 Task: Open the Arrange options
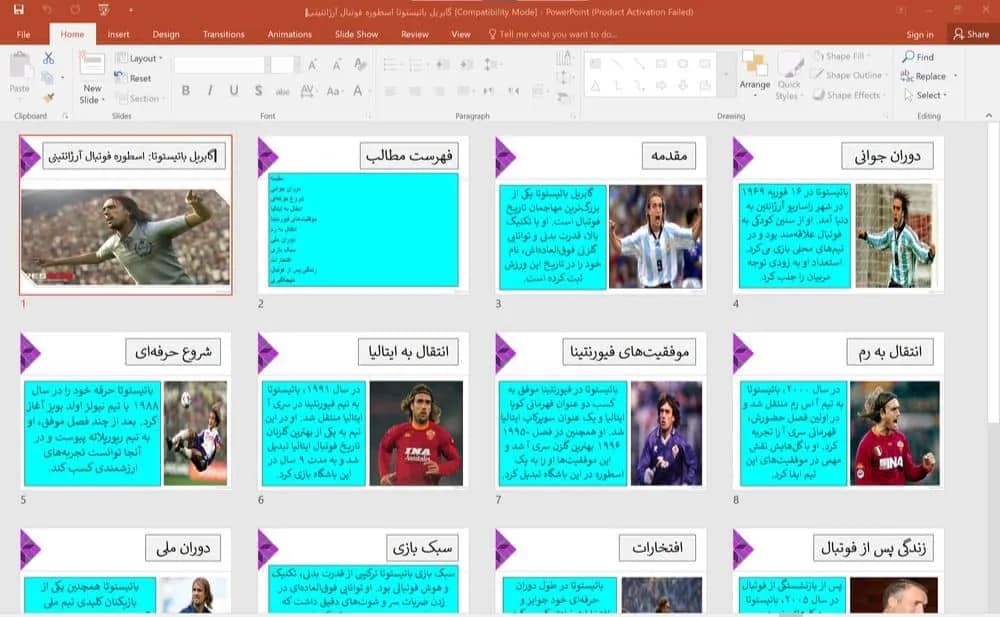pos(754,73)
